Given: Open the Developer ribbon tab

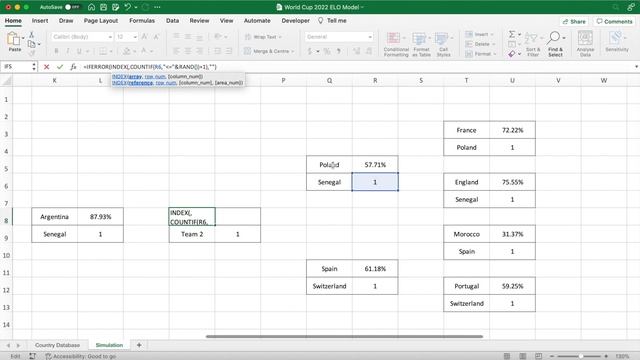Looking at the screenshot, I should pyautogui.click(x=296, y=20).
